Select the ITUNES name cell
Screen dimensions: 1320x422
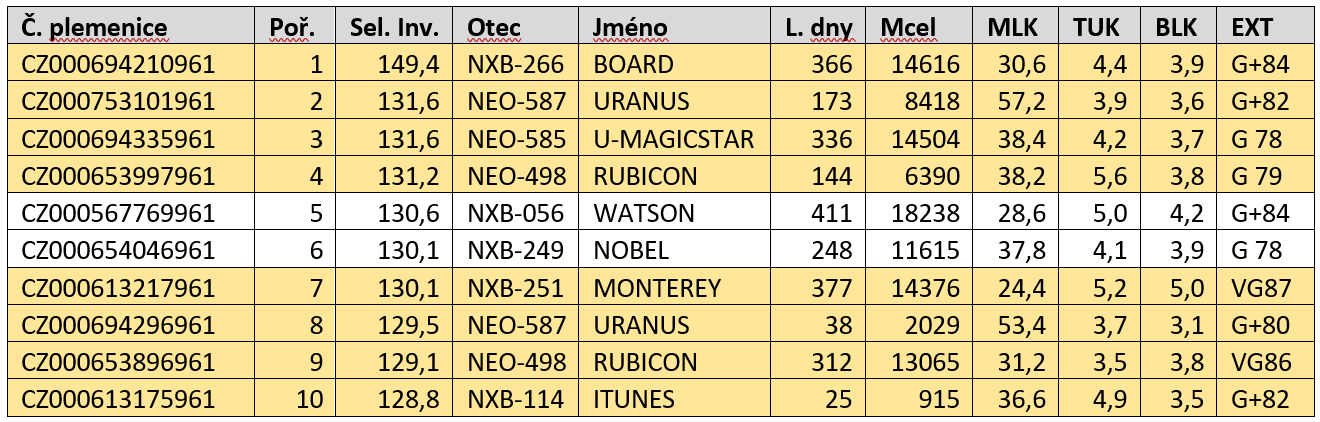click(634, 400)
